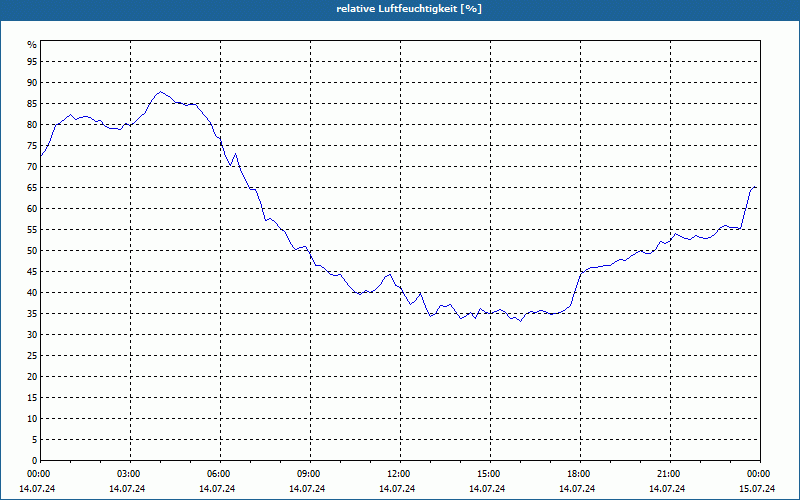Select the '09:00' time axis label
Screen dimensions: 800x500
click(307, 474)
